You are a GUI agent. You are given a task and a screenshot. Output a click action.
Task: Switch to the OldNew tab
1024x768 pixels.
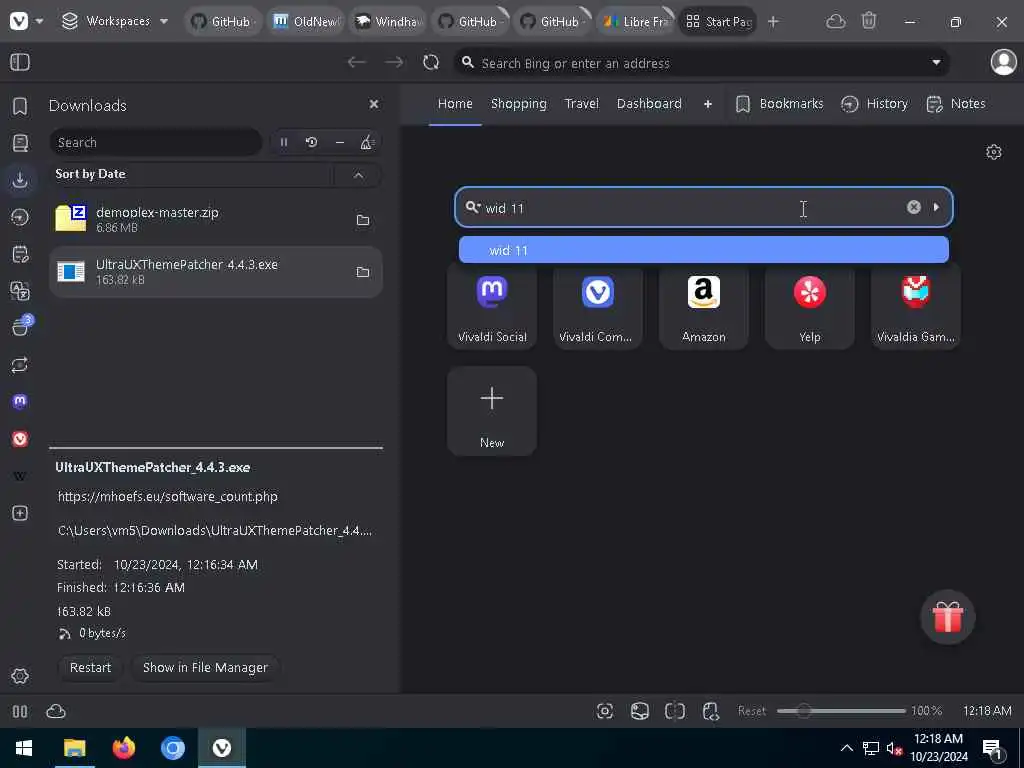[306, 21]
